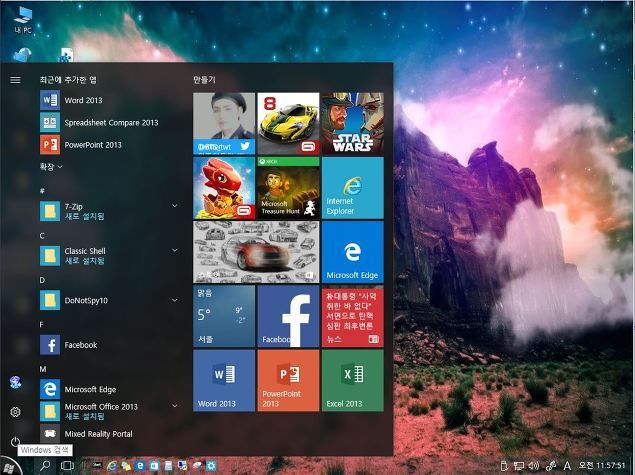
Task: Launch Microsoft Edge from the app list
Action: point(109,389)
